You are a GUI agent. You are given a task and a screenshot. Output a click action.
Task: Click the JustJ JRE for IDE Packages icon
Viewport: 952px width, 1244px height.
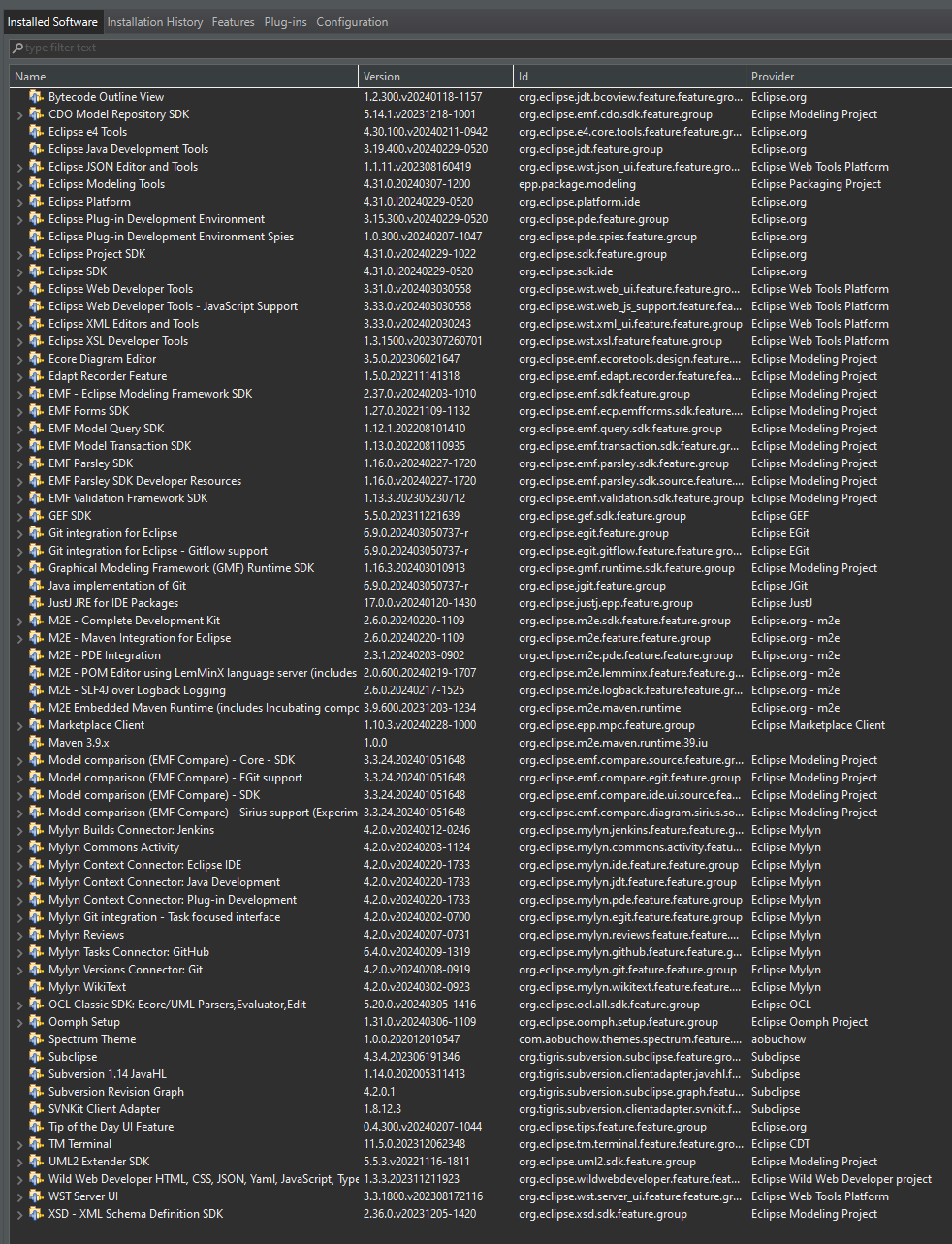[37, 603]
